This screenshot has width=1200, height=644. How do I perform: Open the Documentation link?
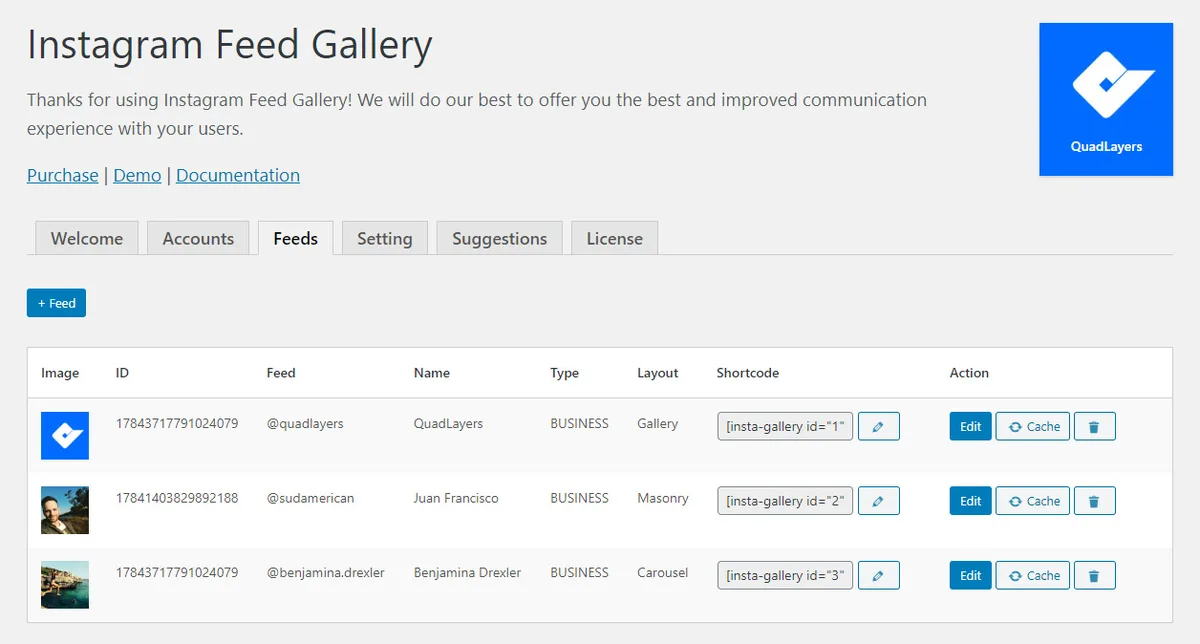click(238, 175)
